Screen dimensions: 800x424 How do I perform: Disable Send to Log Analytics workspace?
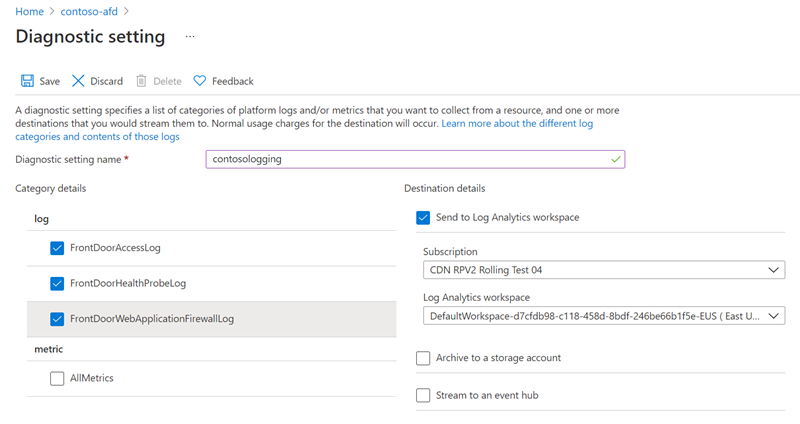click(423, 217)
